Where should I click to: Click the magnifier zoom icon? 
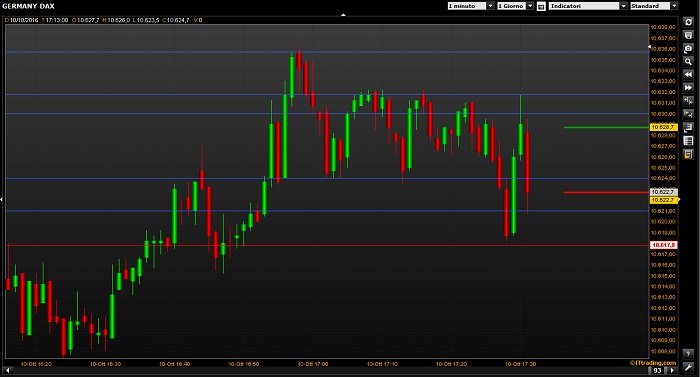(x=688, y=62)
